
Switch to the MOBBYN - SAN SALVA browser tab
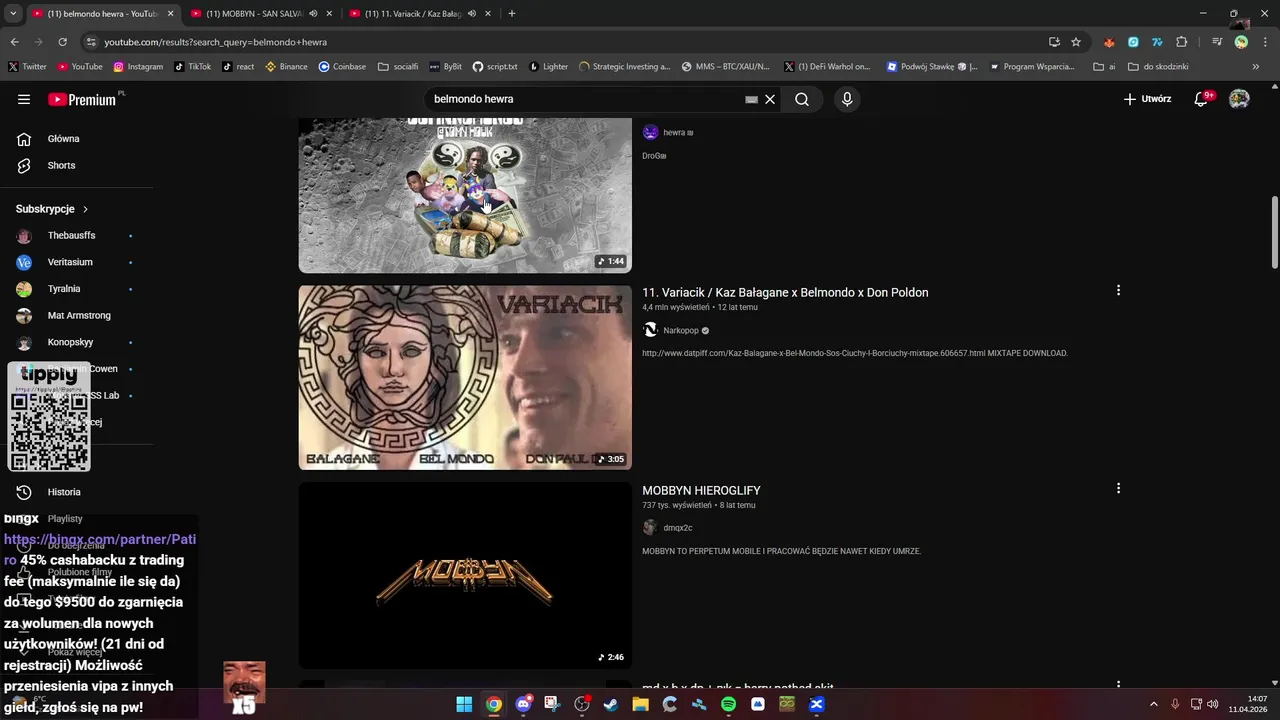[255, 14]
